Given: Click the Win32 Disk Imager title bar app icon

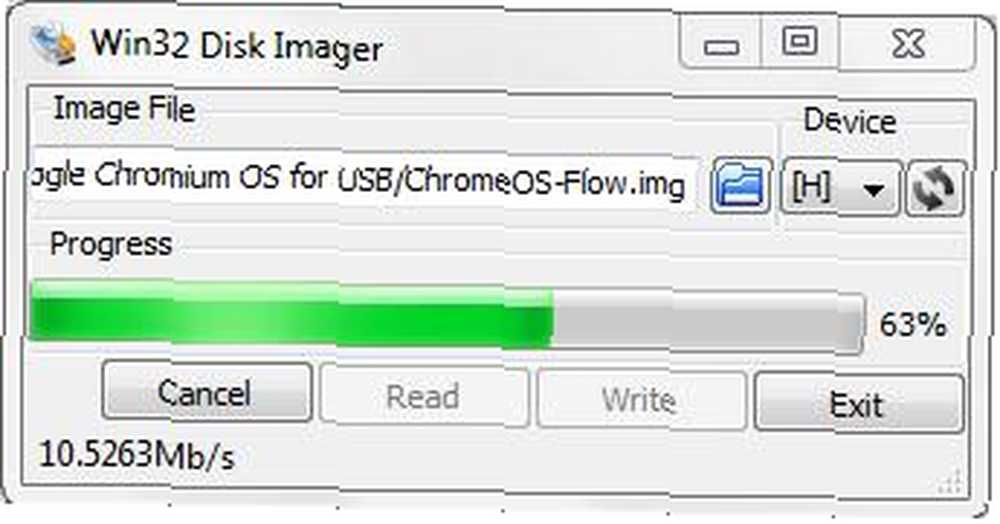Looking at the screenshot, I should [54, 43].
